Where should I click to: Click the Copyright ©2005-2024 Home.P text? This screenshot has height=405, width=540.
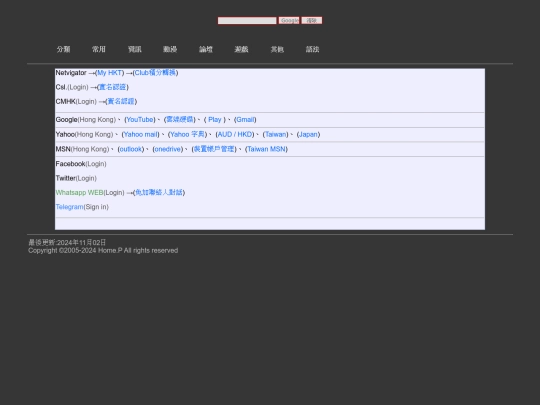click(x=103, y=251)
